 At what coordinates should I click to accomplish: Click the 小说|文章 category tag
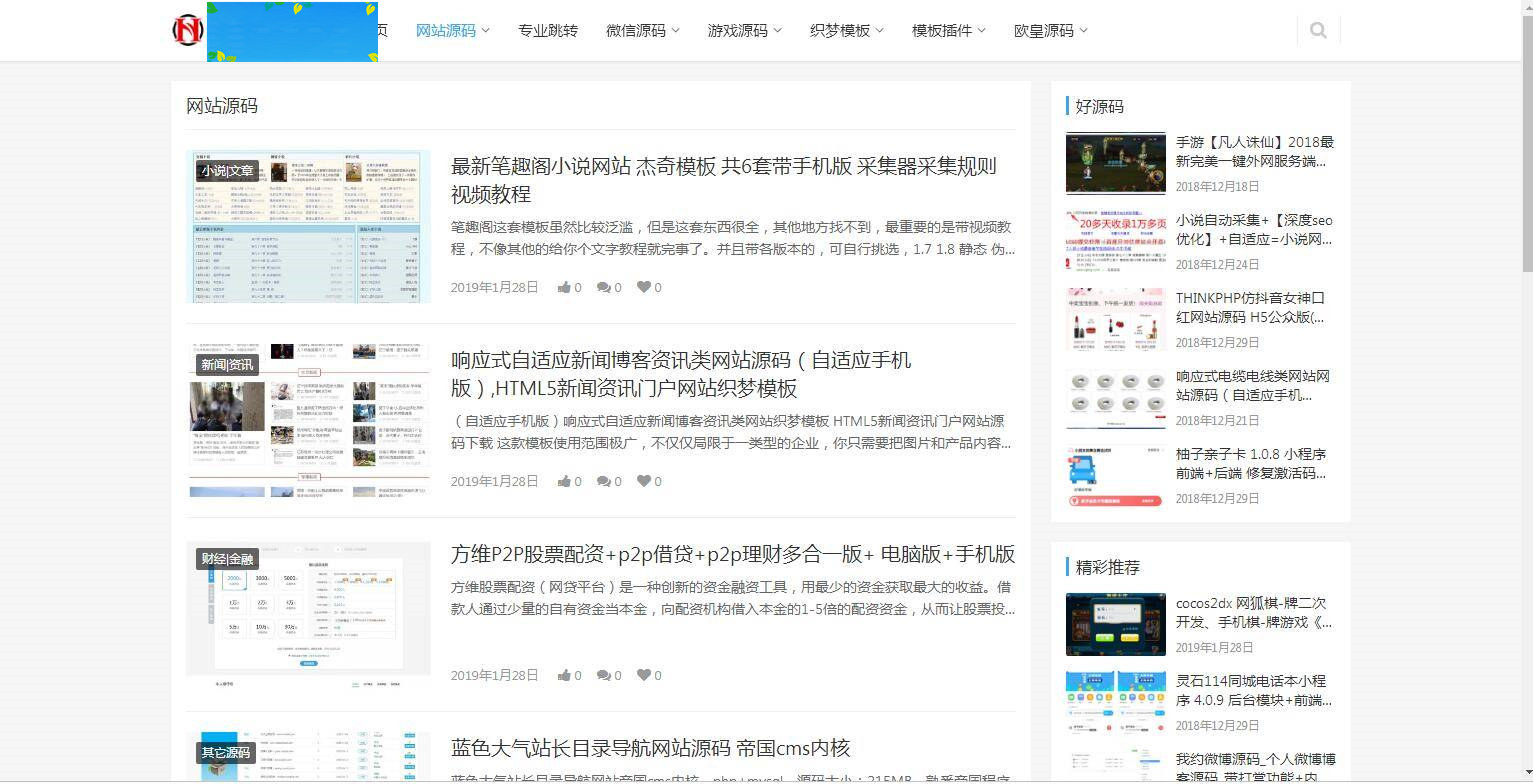[x=225, y=170]
